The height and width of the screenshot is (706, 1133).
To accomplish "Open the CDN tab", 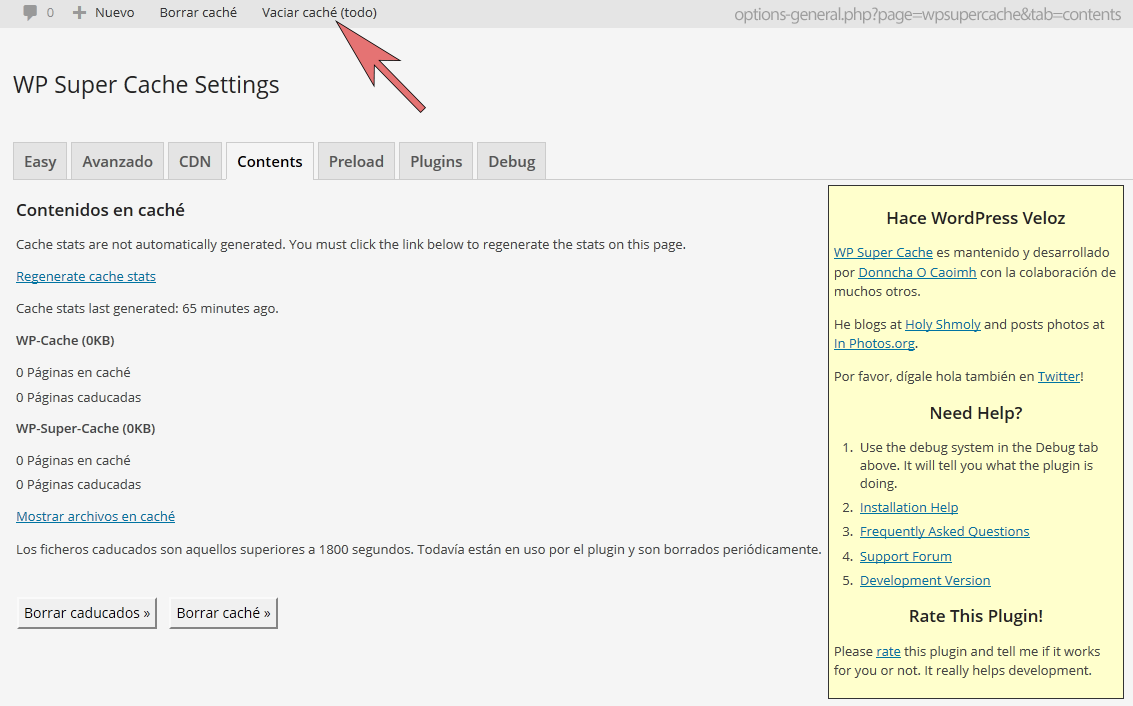I will [x=195, y=161].
